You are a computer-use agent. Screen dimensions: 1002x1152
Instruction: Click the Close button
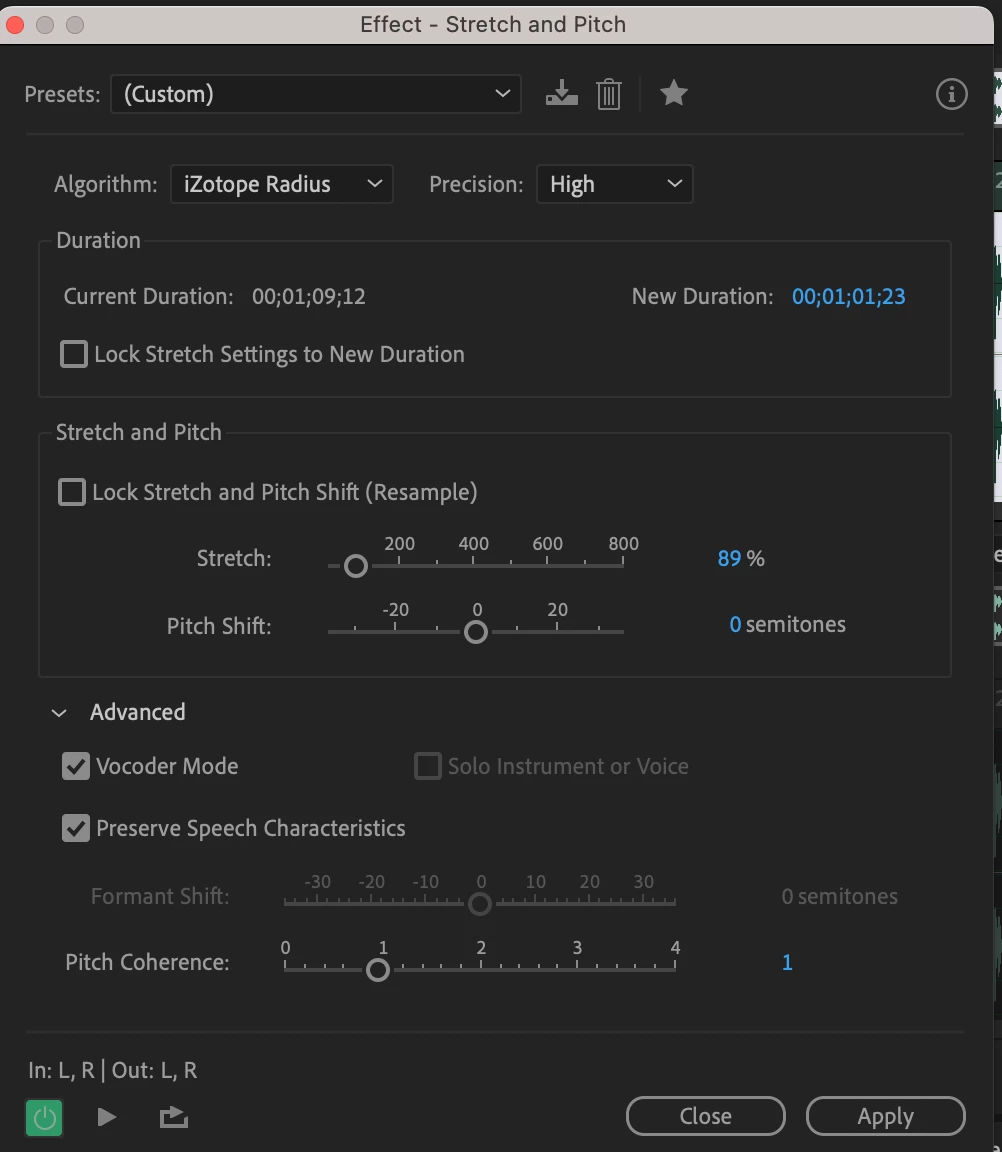(705, 1116)
